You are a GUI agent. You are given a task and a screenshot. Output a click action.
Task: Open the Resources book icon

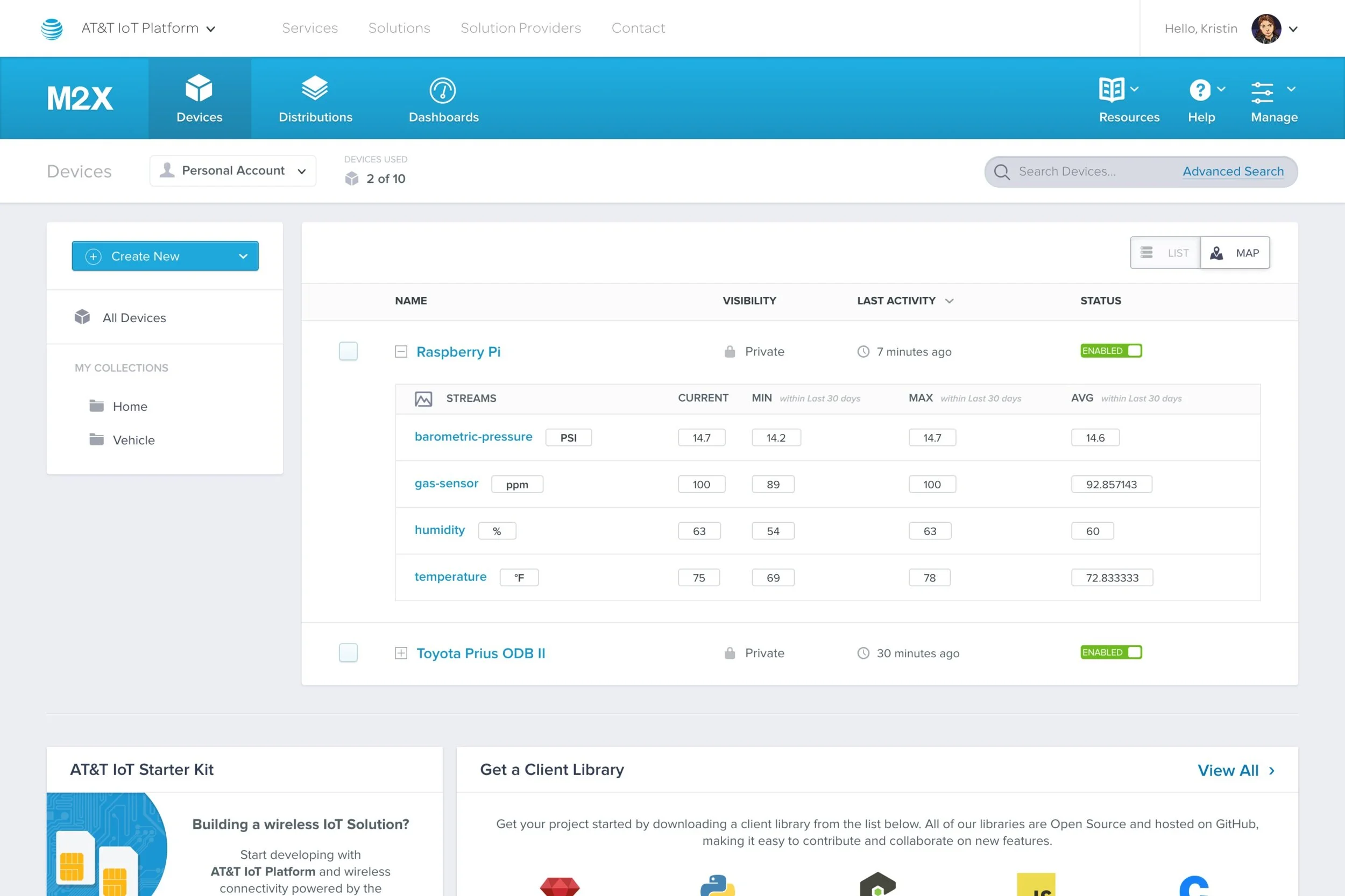(1112, 90)
